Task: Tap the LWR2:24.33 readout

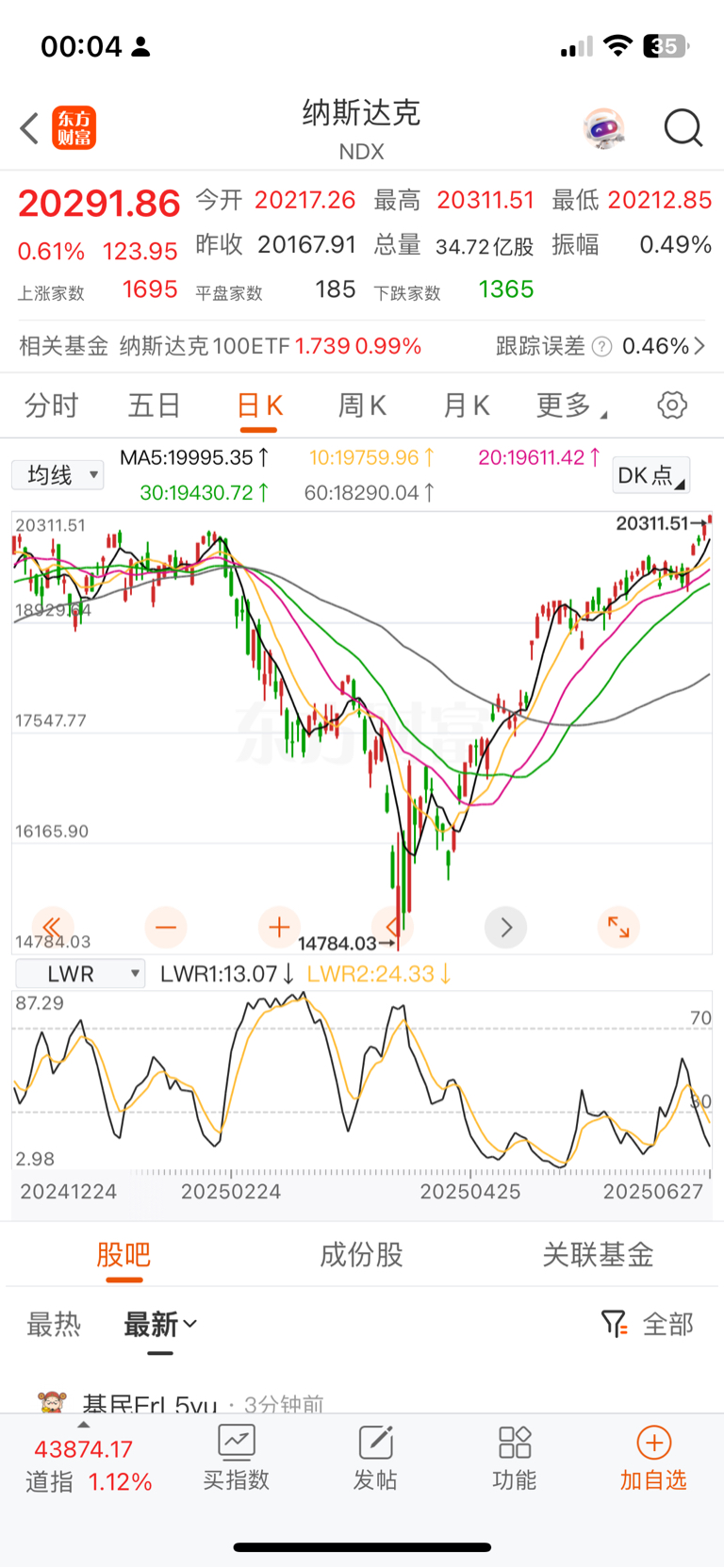Action: (379, 974)
